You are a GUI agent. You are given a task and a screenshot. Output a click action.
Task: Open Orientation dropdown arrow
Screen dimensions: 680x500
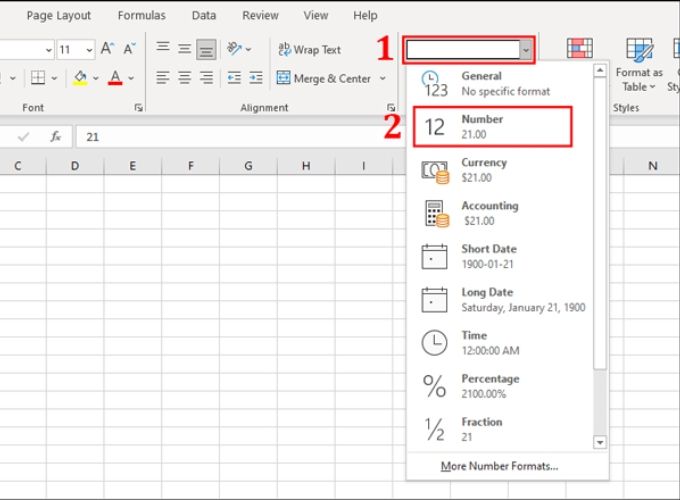pos(248,49)
